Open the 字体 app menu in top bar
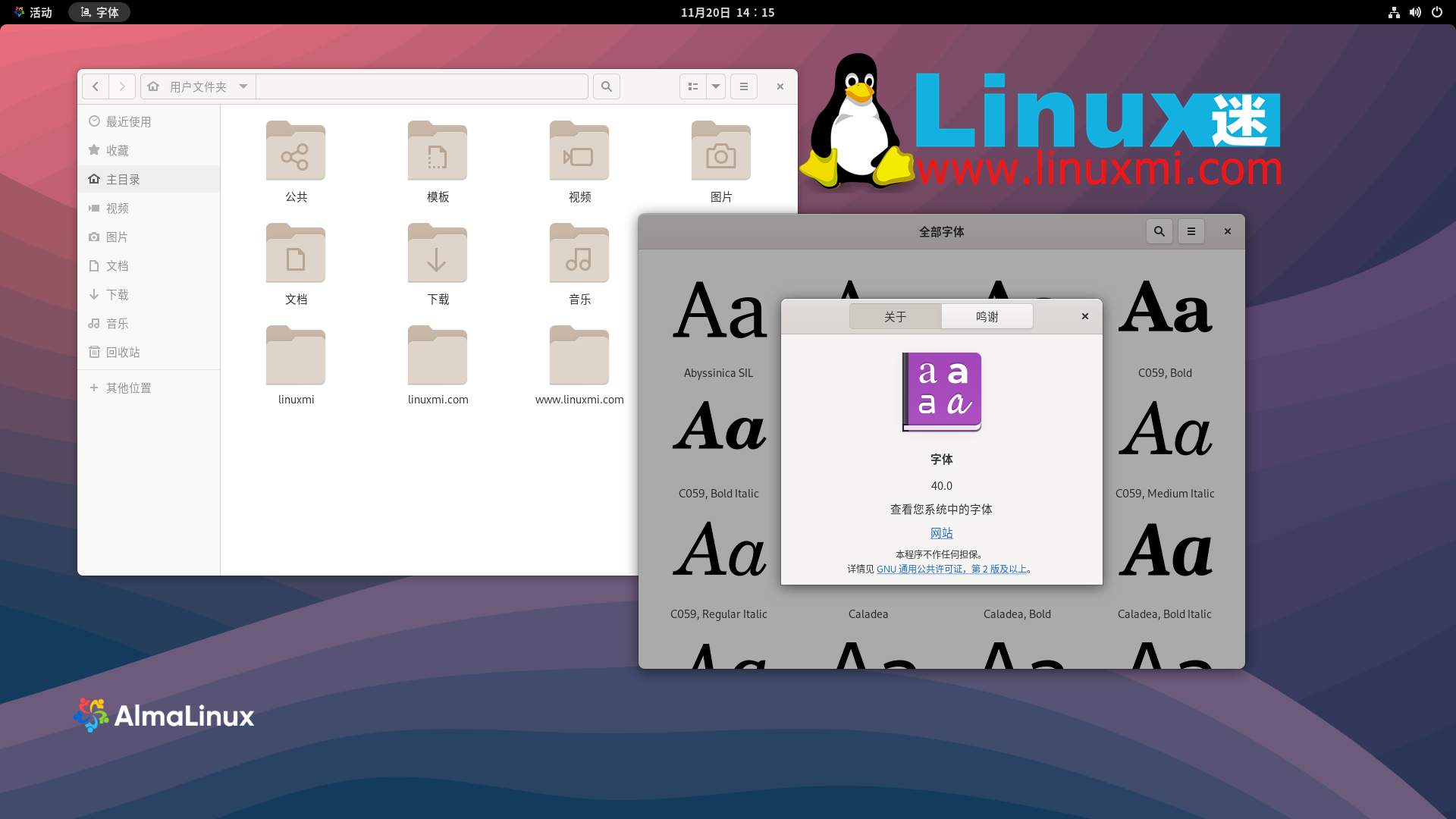 pos(99,12)
